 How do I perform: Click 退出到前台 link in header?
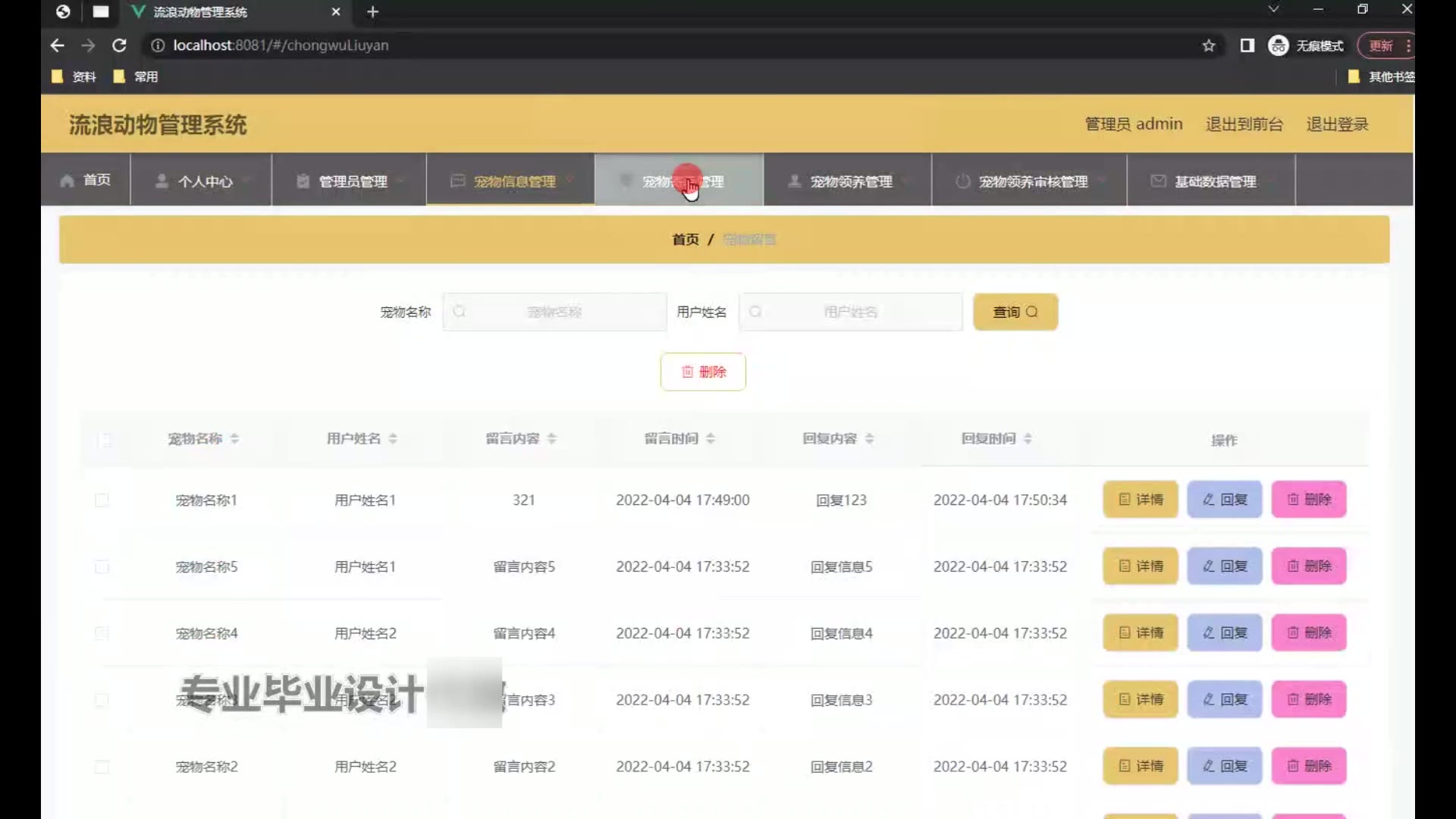1244,124
